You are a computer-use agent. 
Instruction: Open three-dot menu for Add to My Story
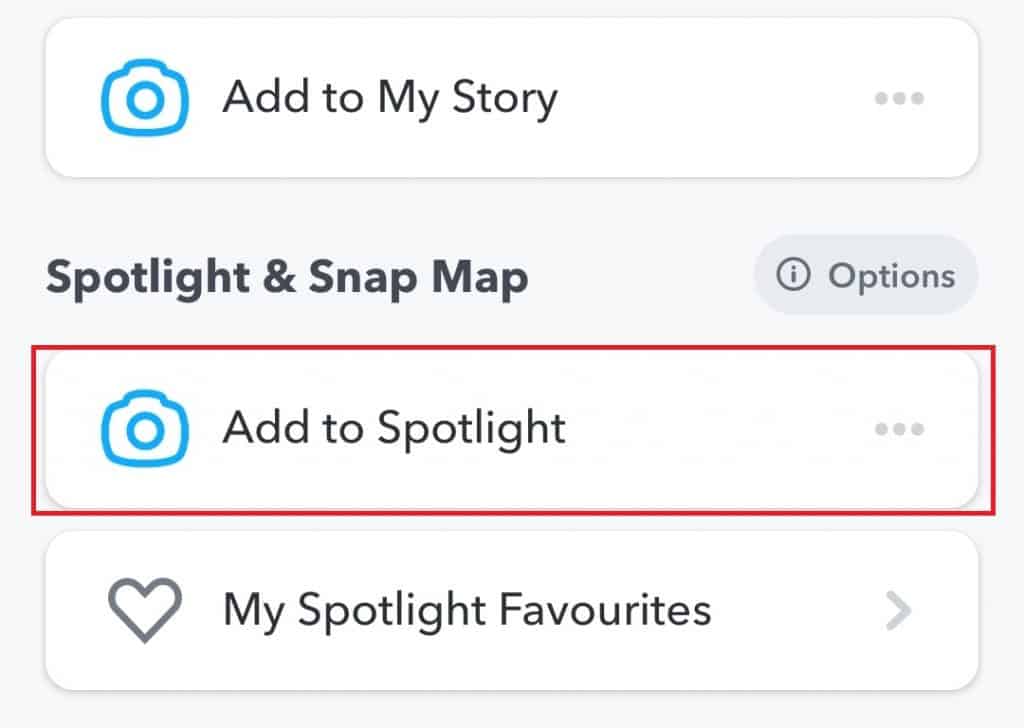tap(899, 98)
